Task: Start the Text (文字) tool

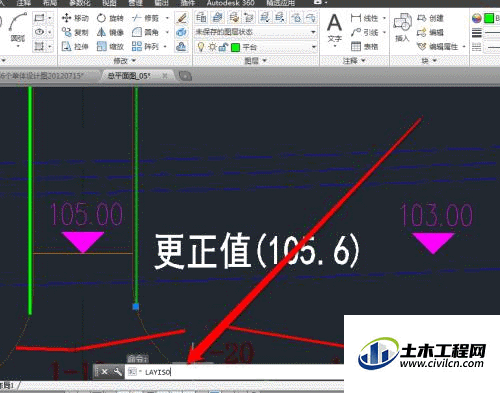Action: [334, 29]
